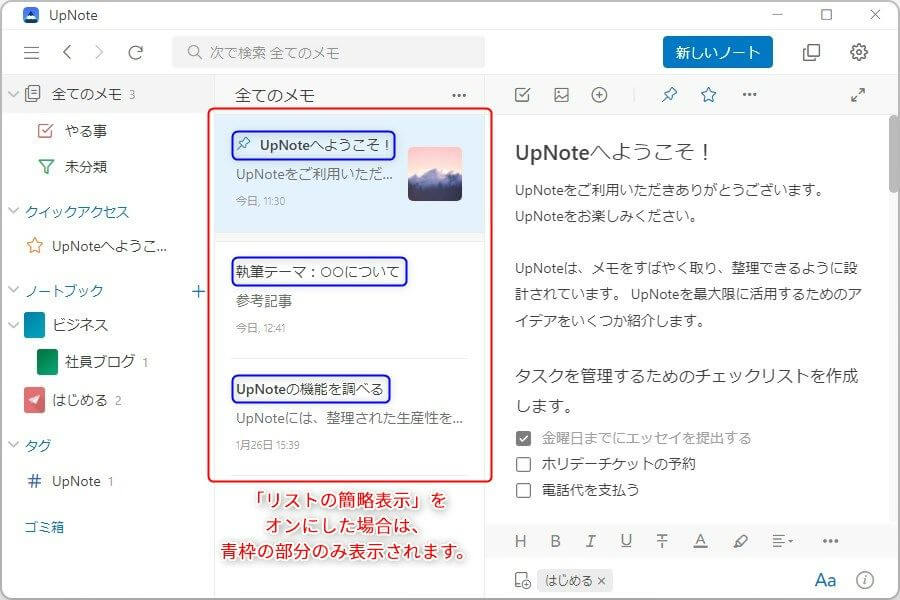This screenshot has width=900, height=600.
Task: Open the ビジネス notebook
Action: pos(80,325)
